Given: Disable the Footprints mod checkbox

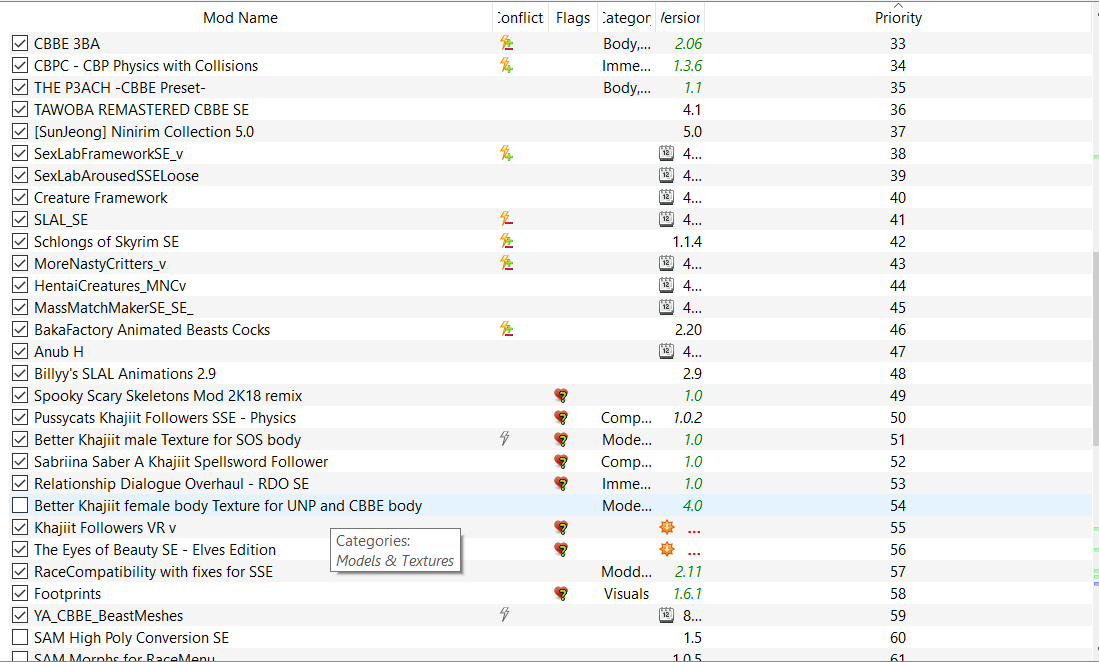Looking at the screenshot, I should [20, 593].
